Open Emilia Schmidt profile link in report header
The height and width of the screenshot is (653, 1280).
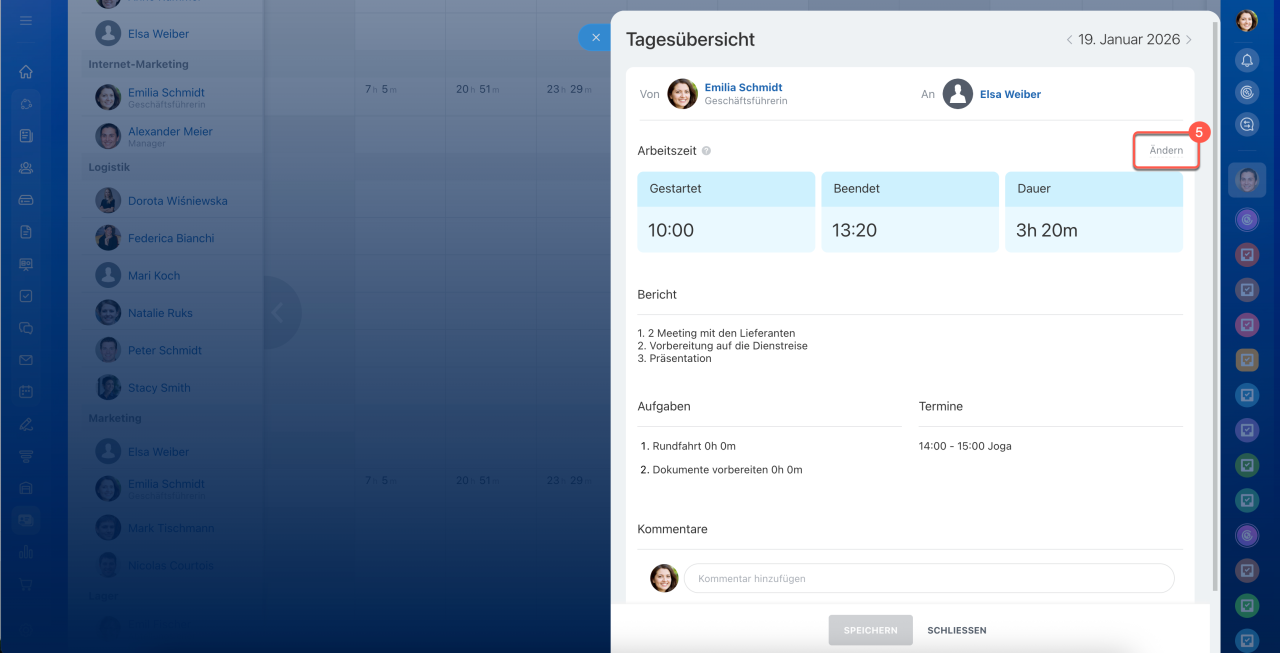click(743, 88)
